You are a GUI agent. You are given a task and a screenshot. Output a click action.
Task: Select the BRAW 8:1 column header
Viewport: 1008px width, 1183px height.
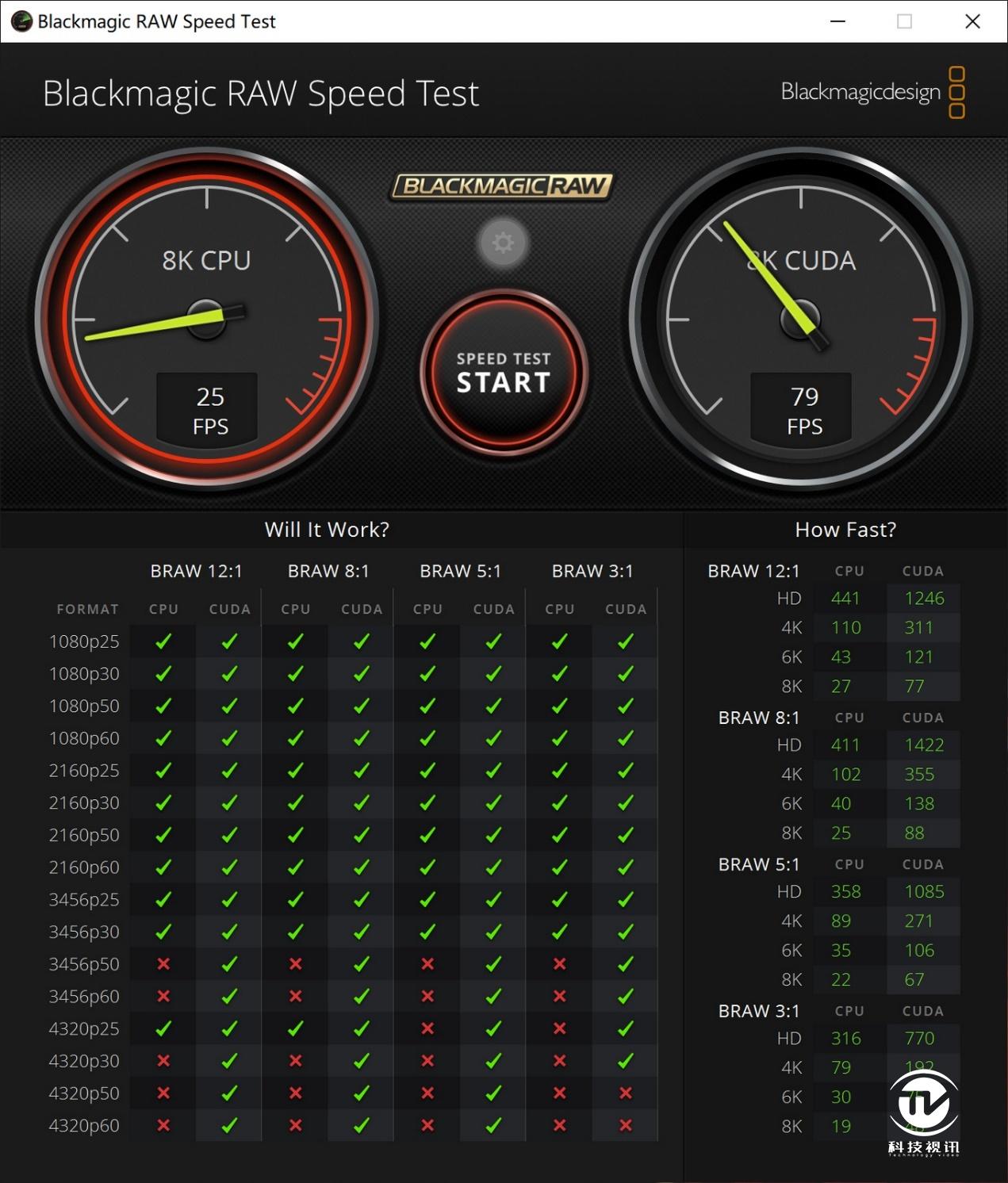pyautogui.click(x=328, y=572)
